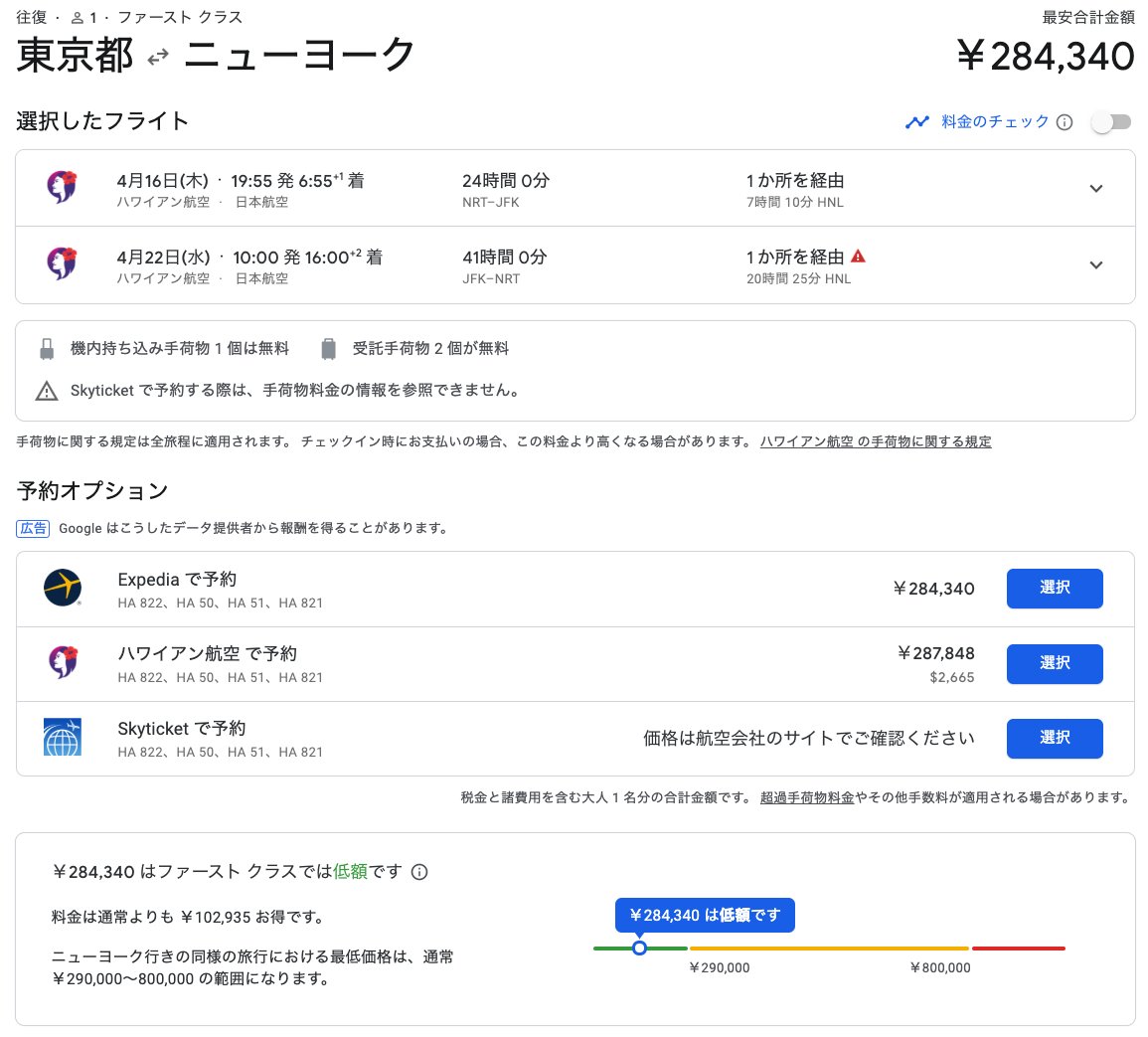Click the $2,665 dollar amount
The image size is (1148, 1037).
[952, 677]
